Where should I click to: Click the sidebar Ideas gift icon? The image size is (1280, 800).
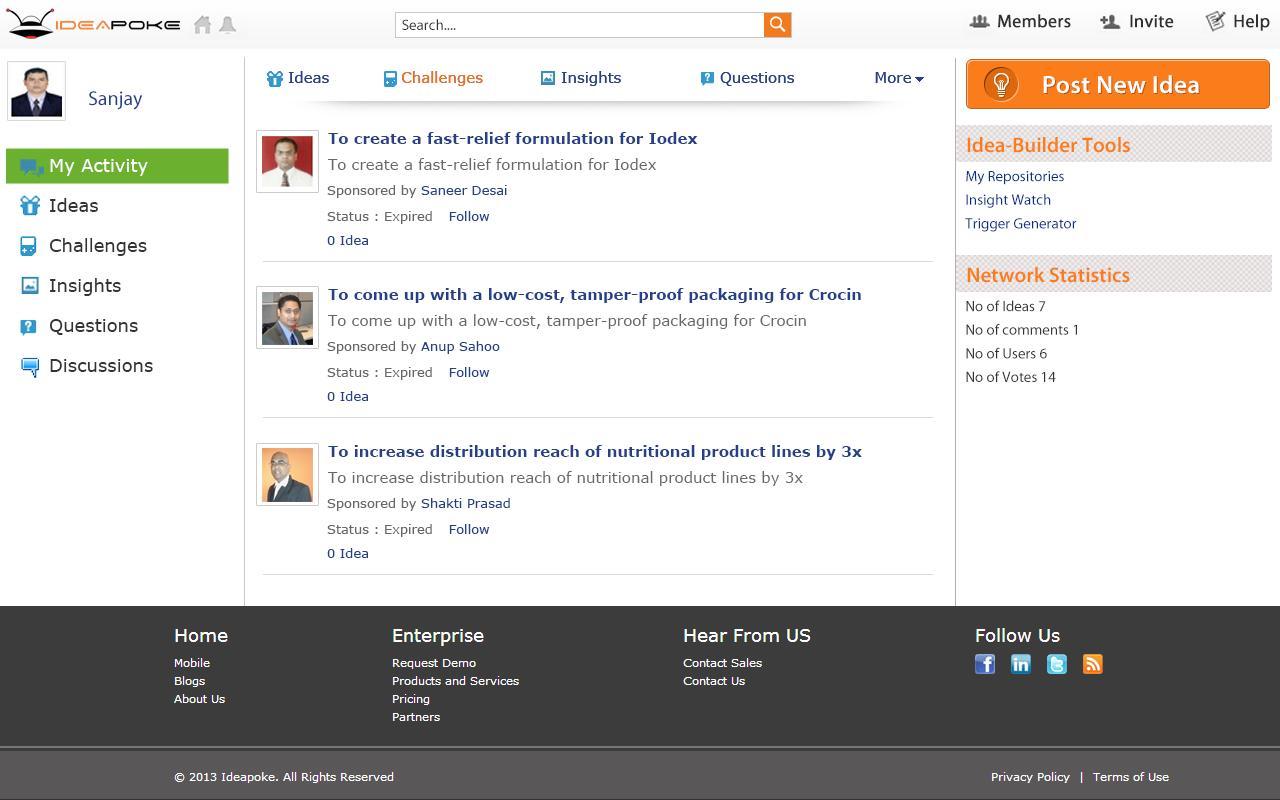click(30, 206)
